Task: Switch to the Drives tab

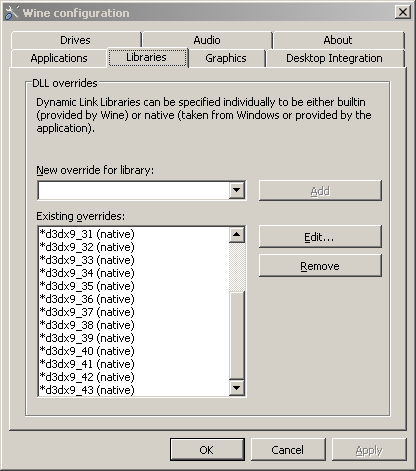Action: [75, 40]
